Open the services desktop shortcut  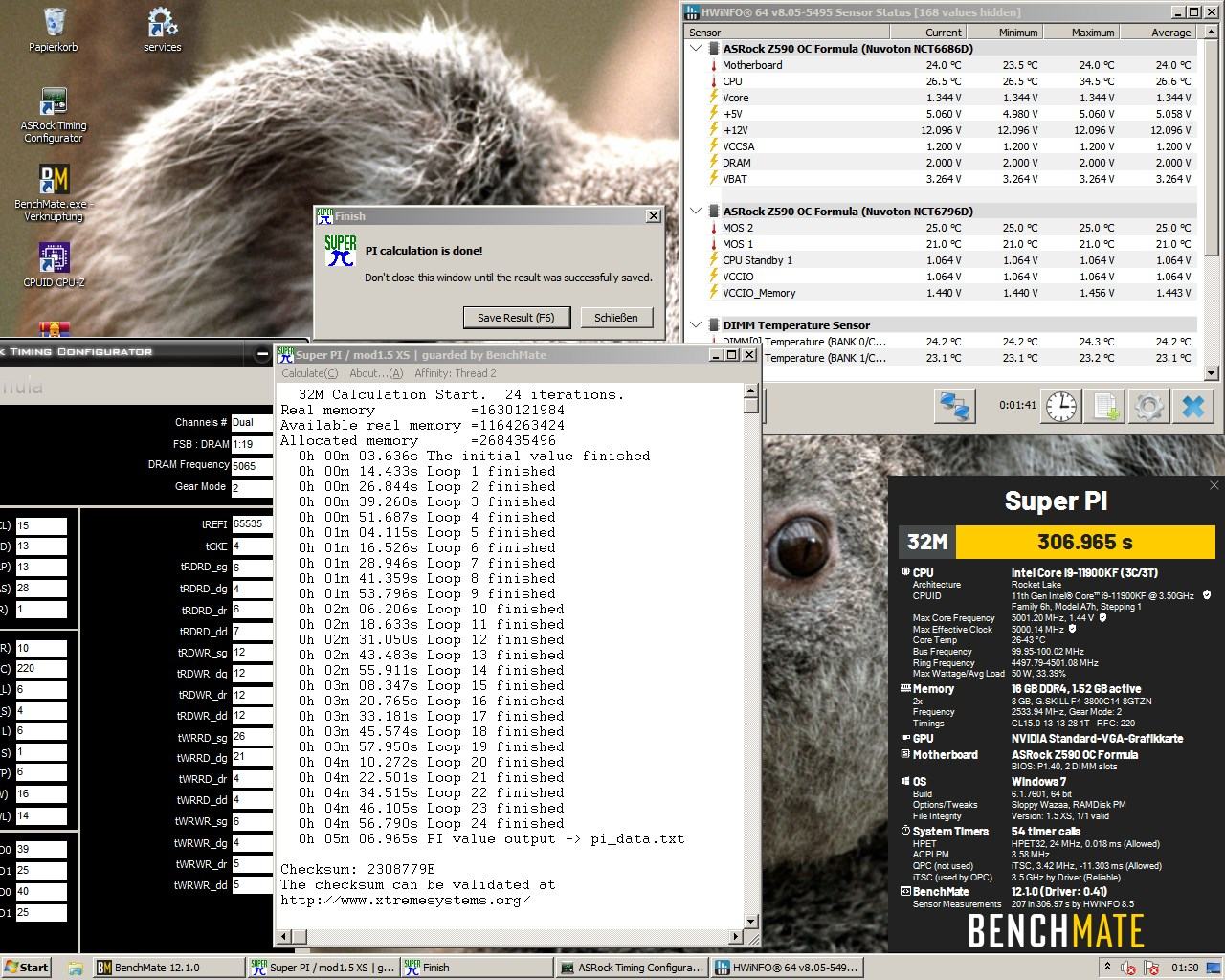pyautogui.click(x=162, y=30)
